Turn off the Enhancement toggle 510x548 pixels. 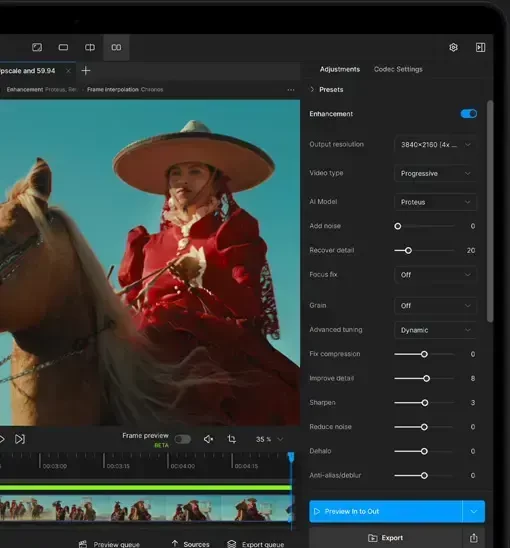pyautogui.click(x=469, y=114)
